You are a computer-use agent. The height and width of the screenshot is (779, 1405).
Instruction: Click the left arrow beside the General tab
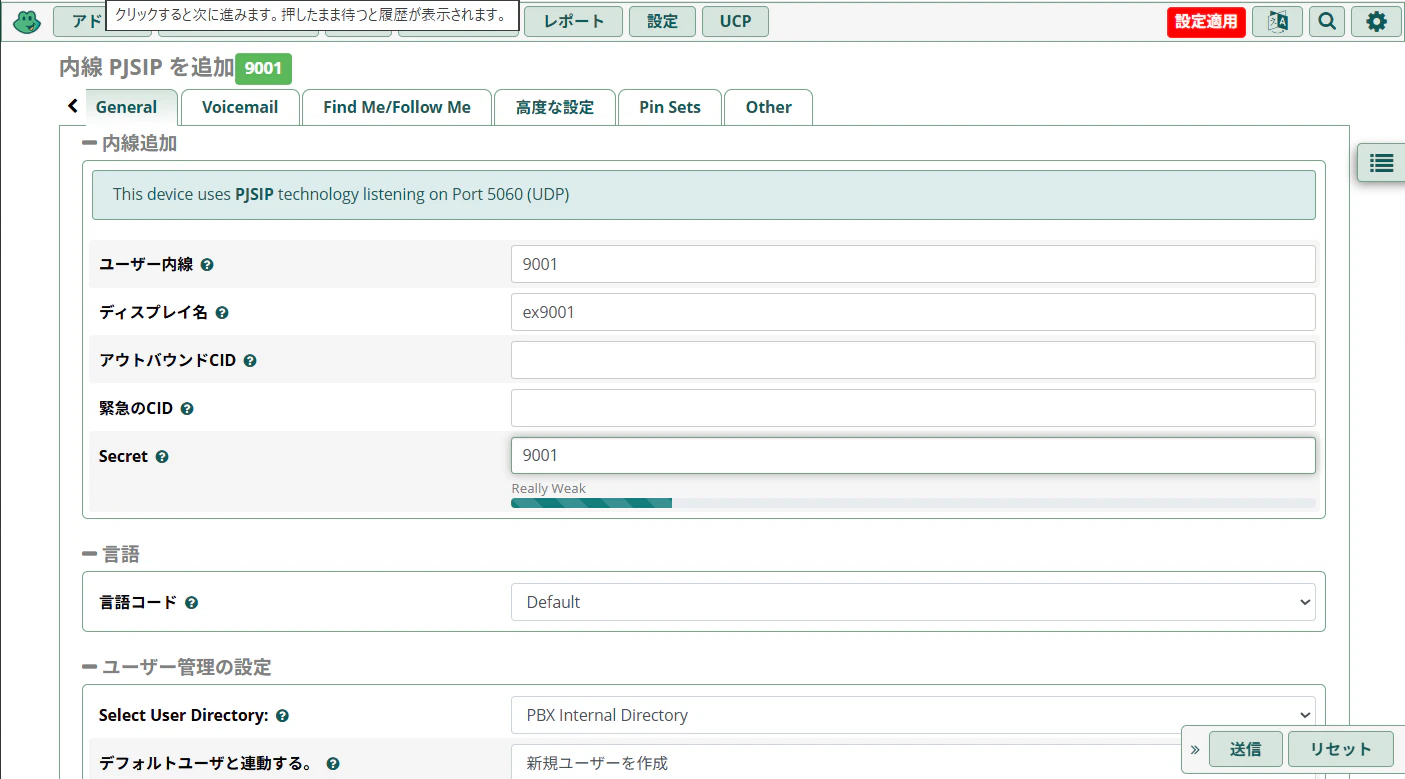click(x=72, y=106)
